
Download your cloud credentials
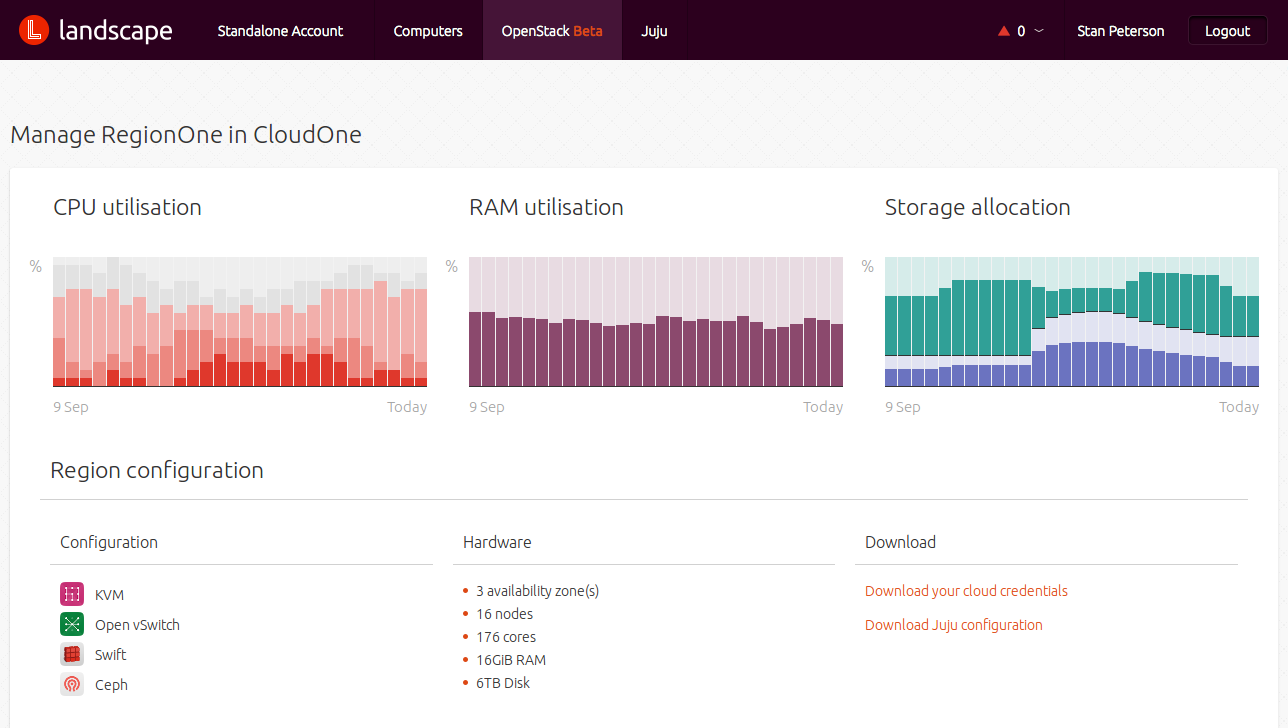pos(966,591)
